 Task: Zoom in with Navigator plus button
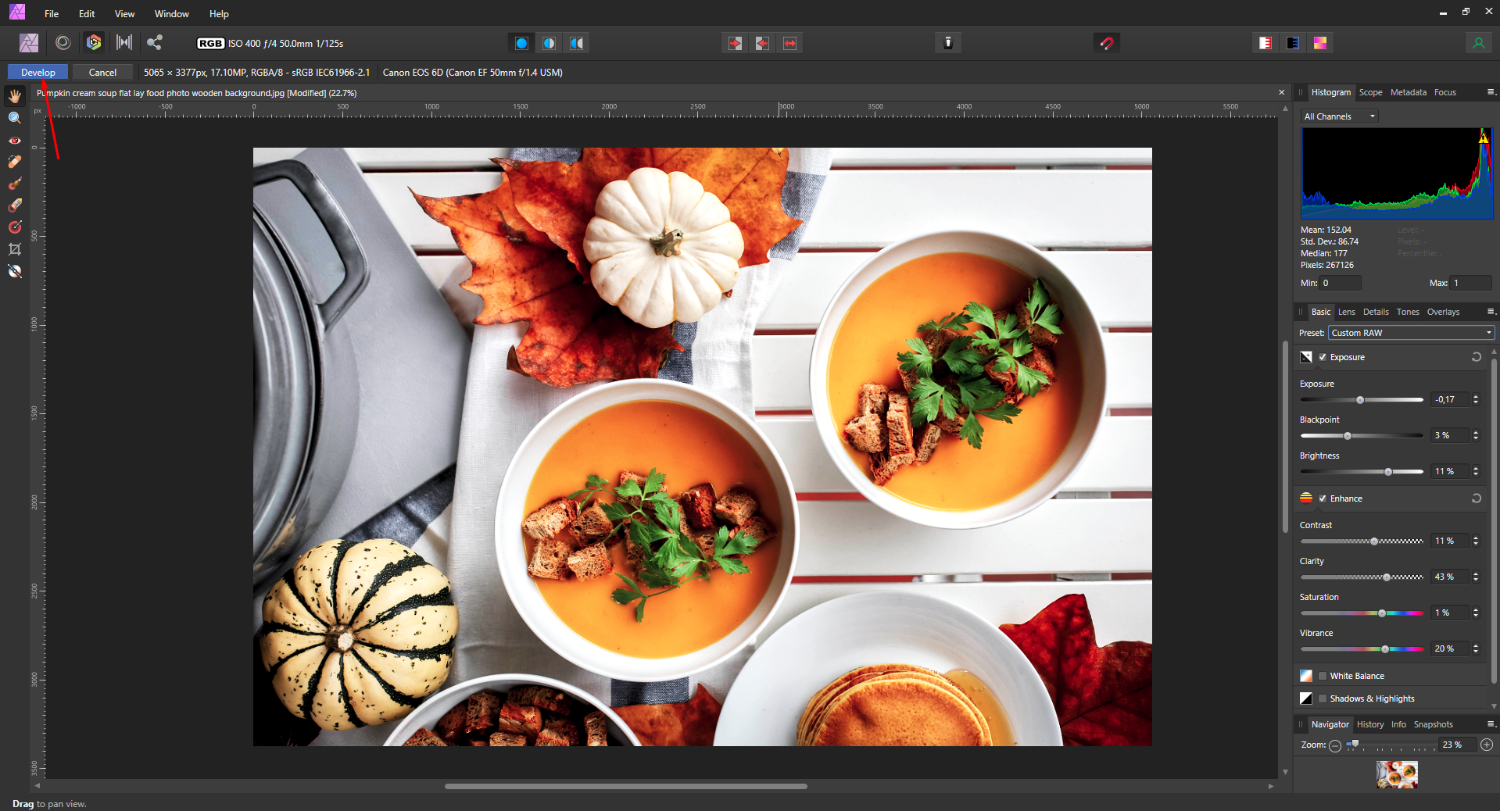[1486, 745]
